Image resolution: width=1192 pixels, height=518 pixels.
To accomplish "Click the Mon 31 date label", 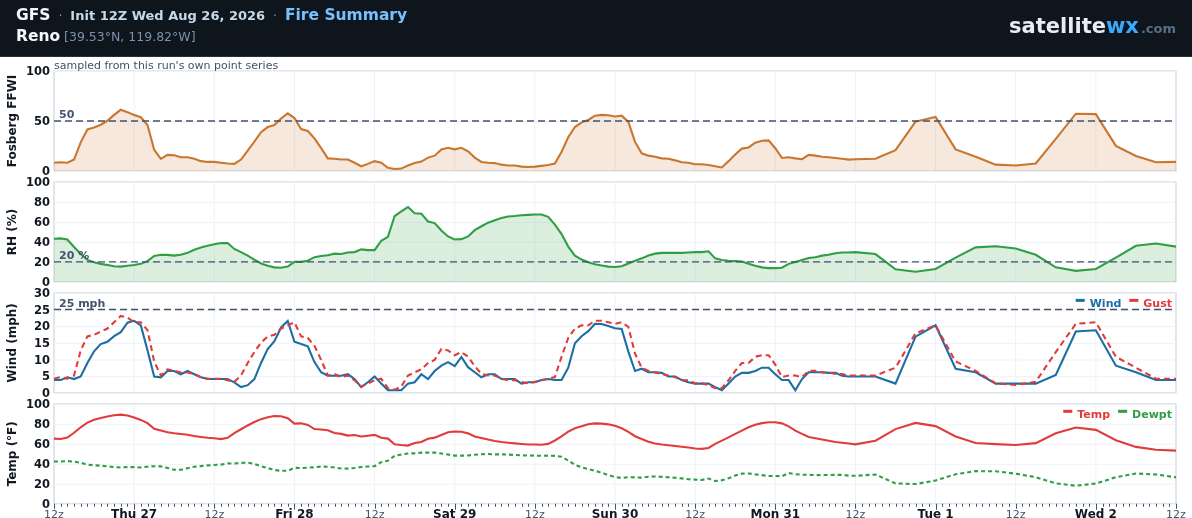I will pyautogui.click(x=775, y=513).
